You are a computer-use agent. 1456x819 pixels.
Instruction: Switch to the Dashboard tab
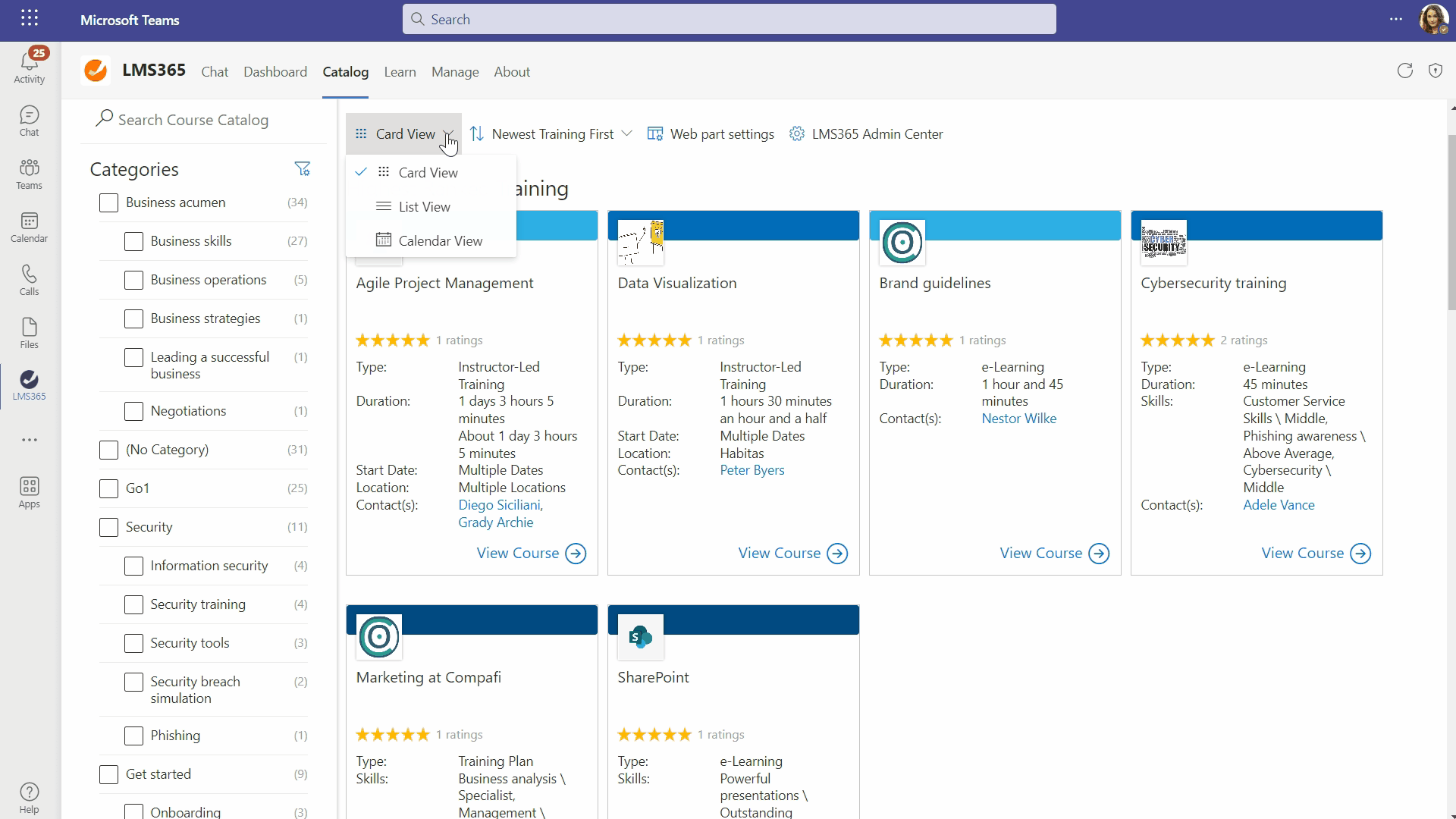coord(275,72)
